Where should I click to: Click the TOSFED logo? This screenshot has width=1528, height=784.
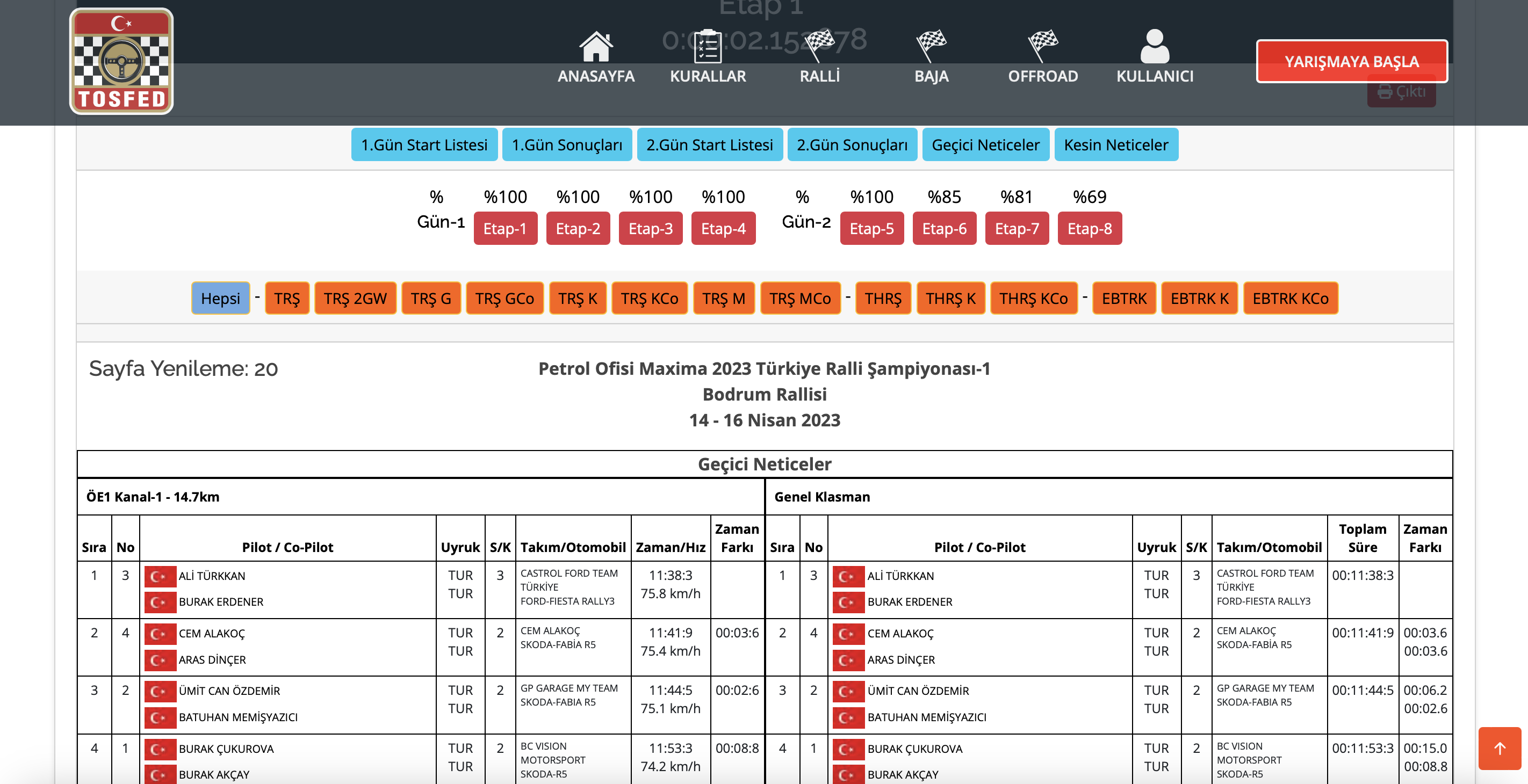[121, 61]
